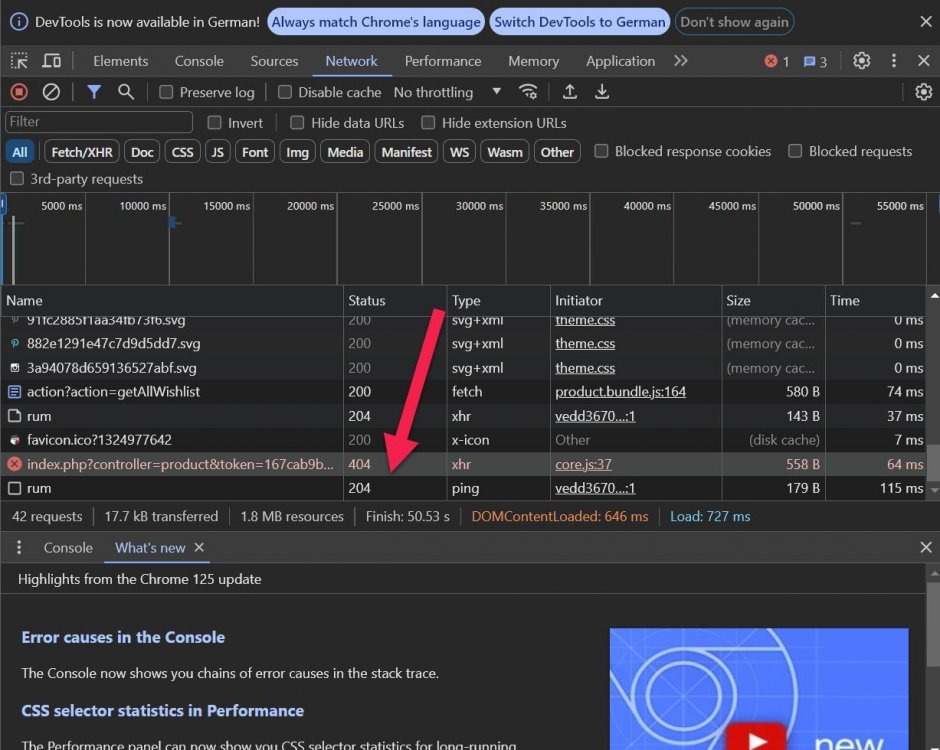Toggle the network filter funnel icon
The height and width of the screenshot is (750, 940).
94,92
